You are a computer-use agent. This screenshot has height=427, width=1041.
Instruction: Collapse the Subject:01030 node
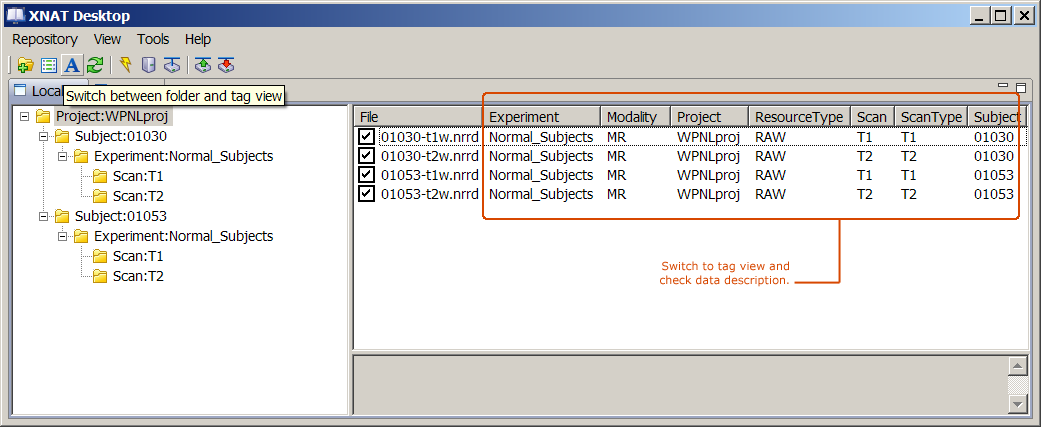[x=43, y=136]
